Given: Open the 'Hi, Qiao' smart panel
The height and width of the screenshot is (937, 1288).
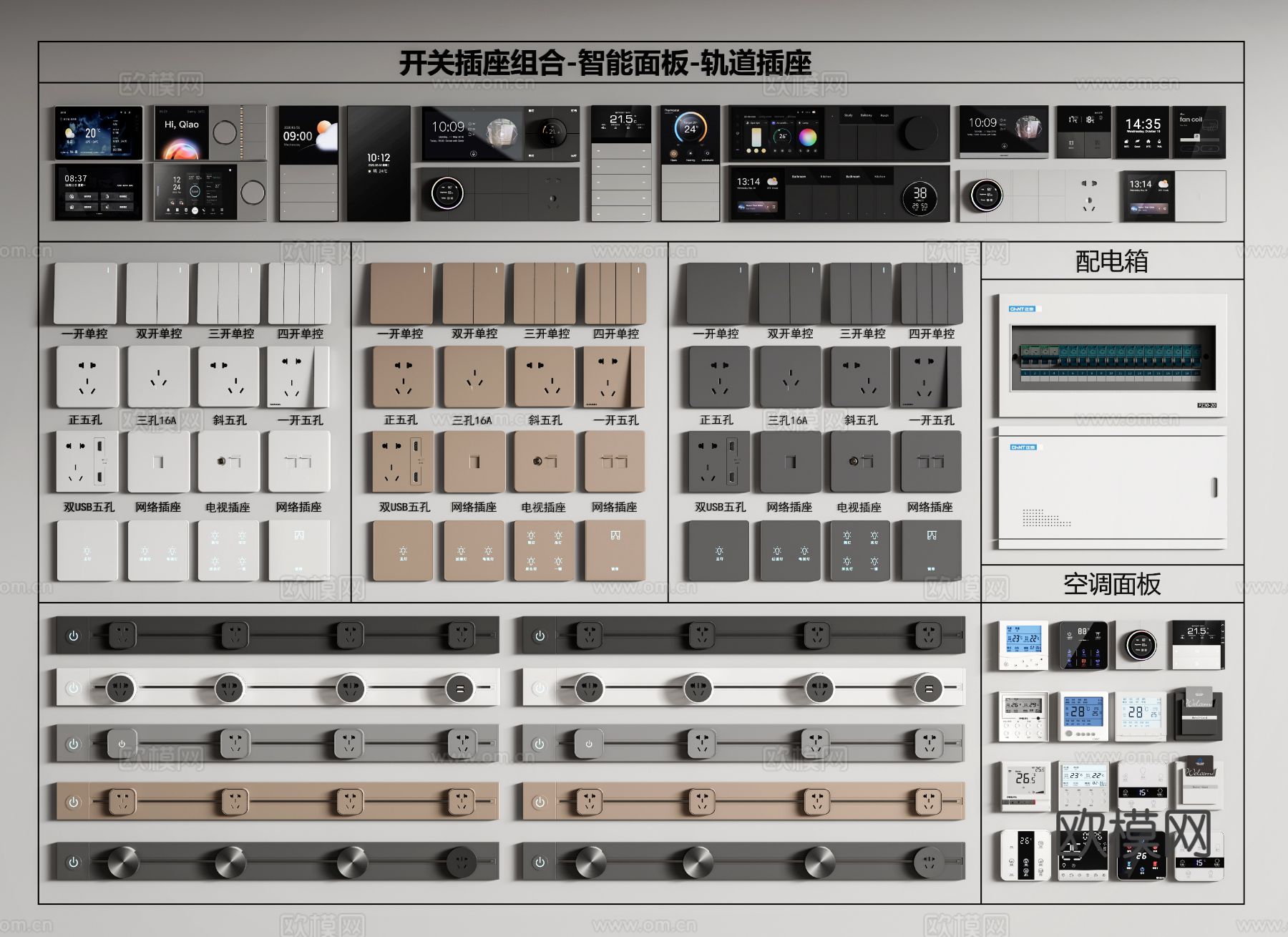Looking at the screenshot, I should (210, 133).
